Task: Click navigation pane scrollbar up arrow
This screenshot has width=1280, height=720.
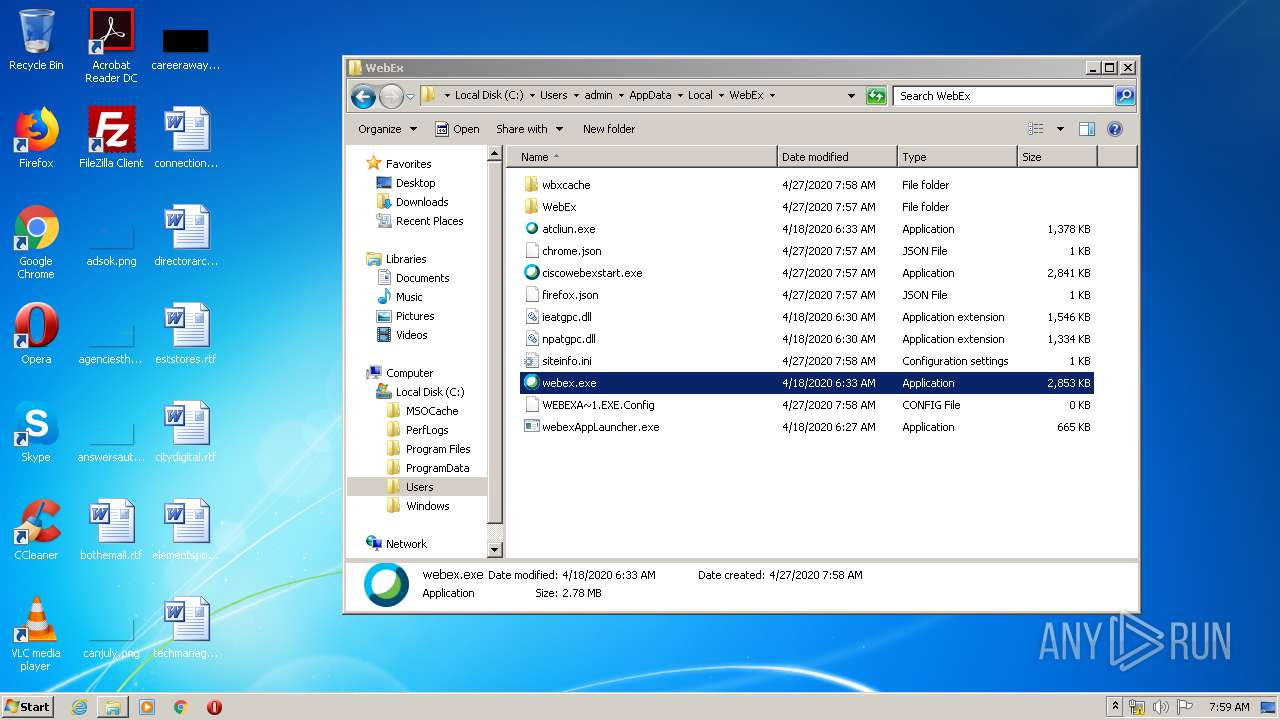Action: pos(494,154)
